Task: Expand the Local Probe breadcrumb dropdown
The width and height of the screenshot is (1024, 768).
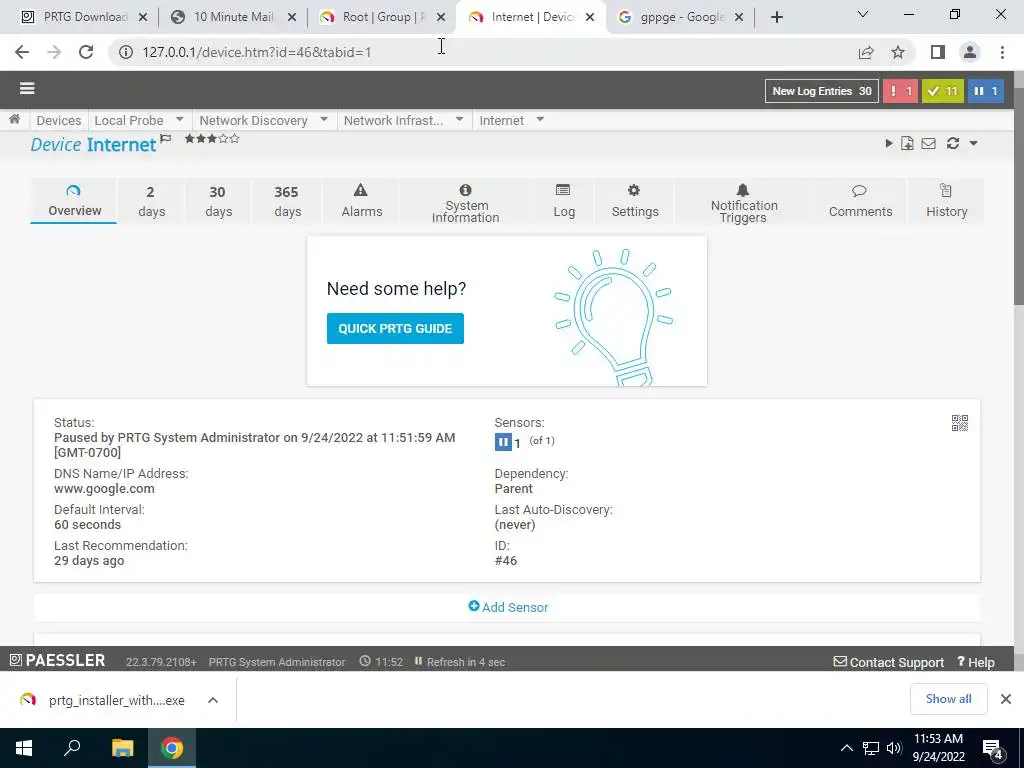Action: pyautogui.click(x=180, y=120)
